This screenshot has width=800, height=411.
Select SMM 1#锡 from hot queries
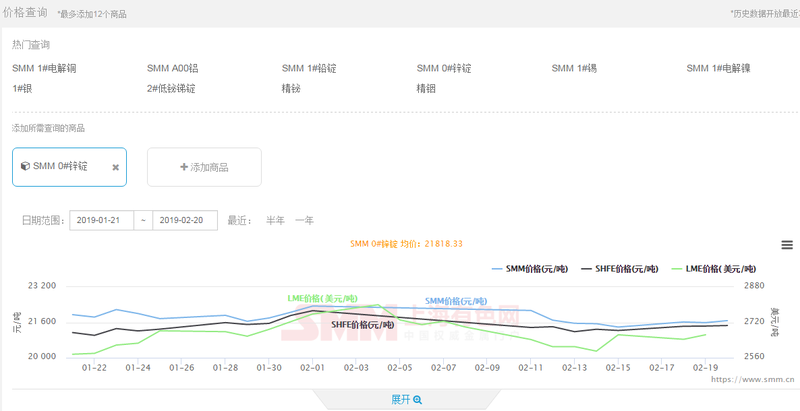[x=575, y=68]
